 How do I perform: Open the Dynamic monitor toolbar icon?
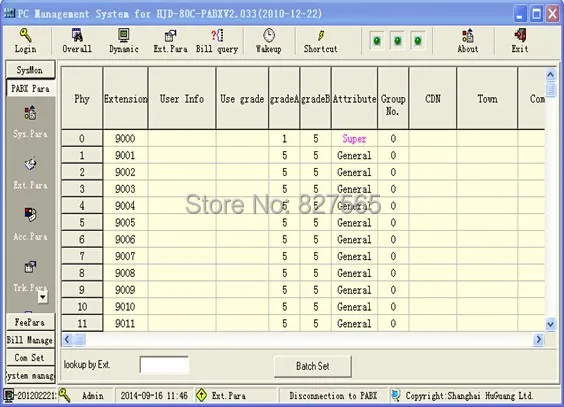pos(123,36)
